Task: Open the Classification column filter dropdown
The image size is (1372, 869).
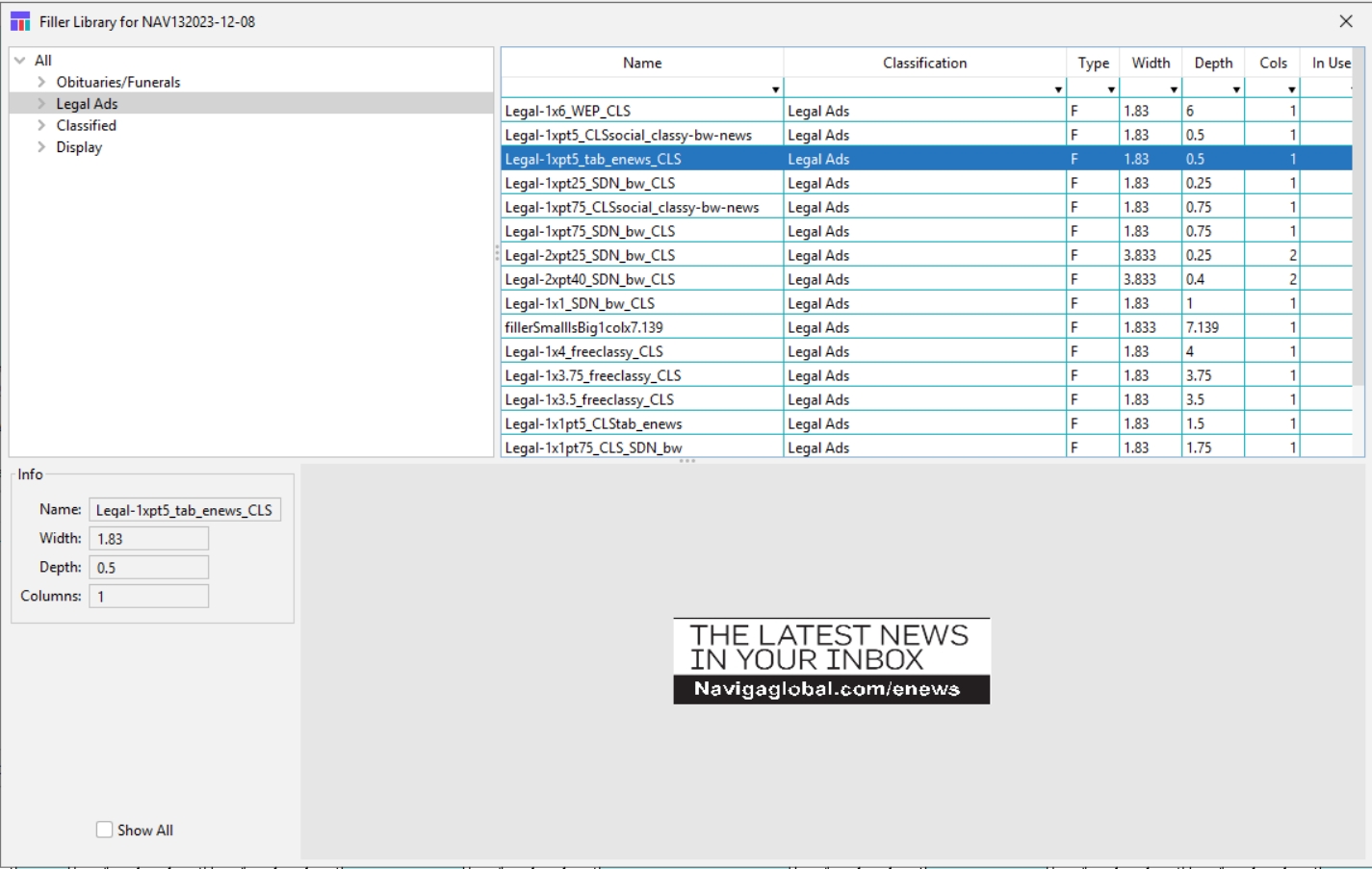Action: [x=1057, y=89]
